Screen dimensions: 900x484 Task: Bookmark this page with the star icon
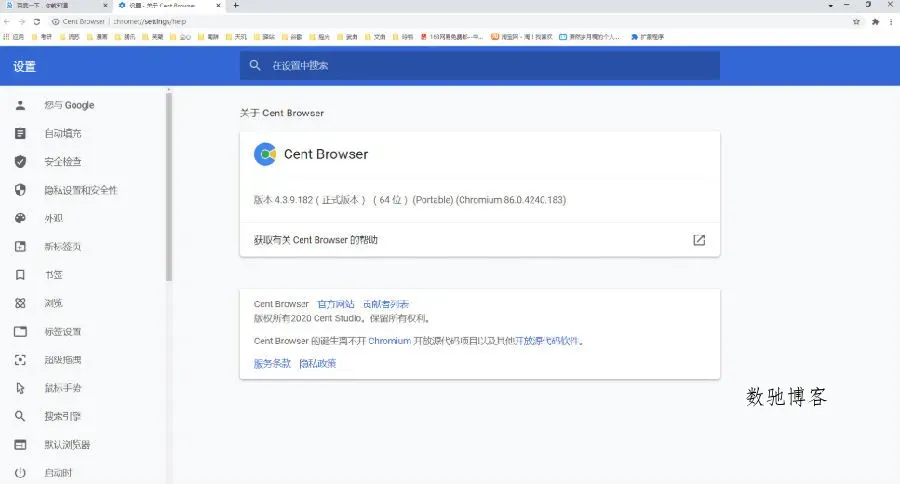tap(856, 21)
